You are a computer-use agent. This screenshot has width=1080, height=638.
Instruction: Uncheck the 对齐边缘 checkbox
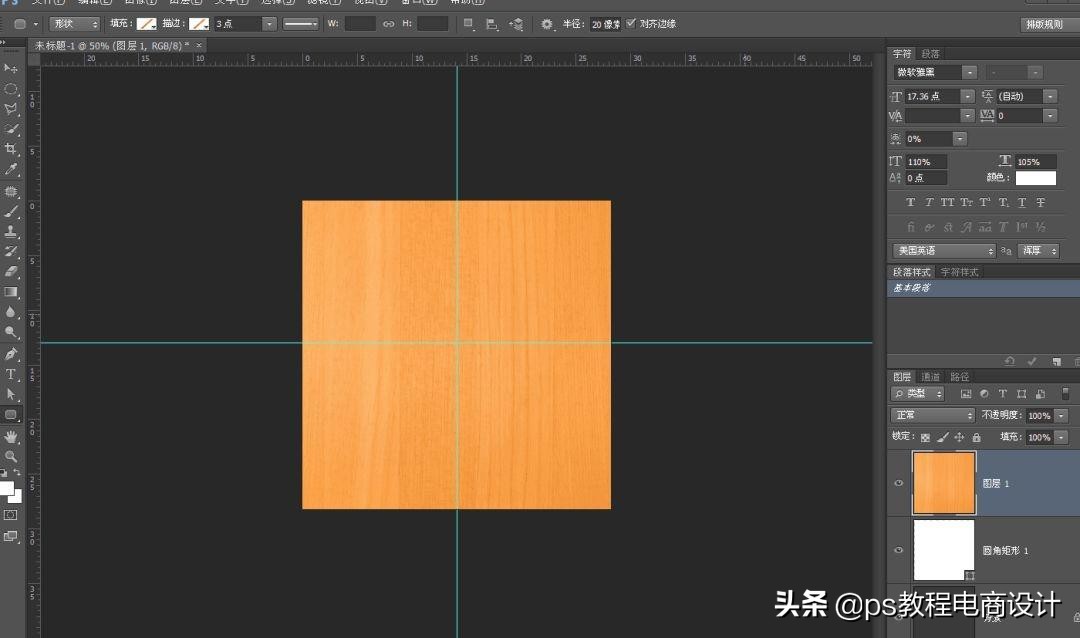pyautogui.click(x=633, y=23)
